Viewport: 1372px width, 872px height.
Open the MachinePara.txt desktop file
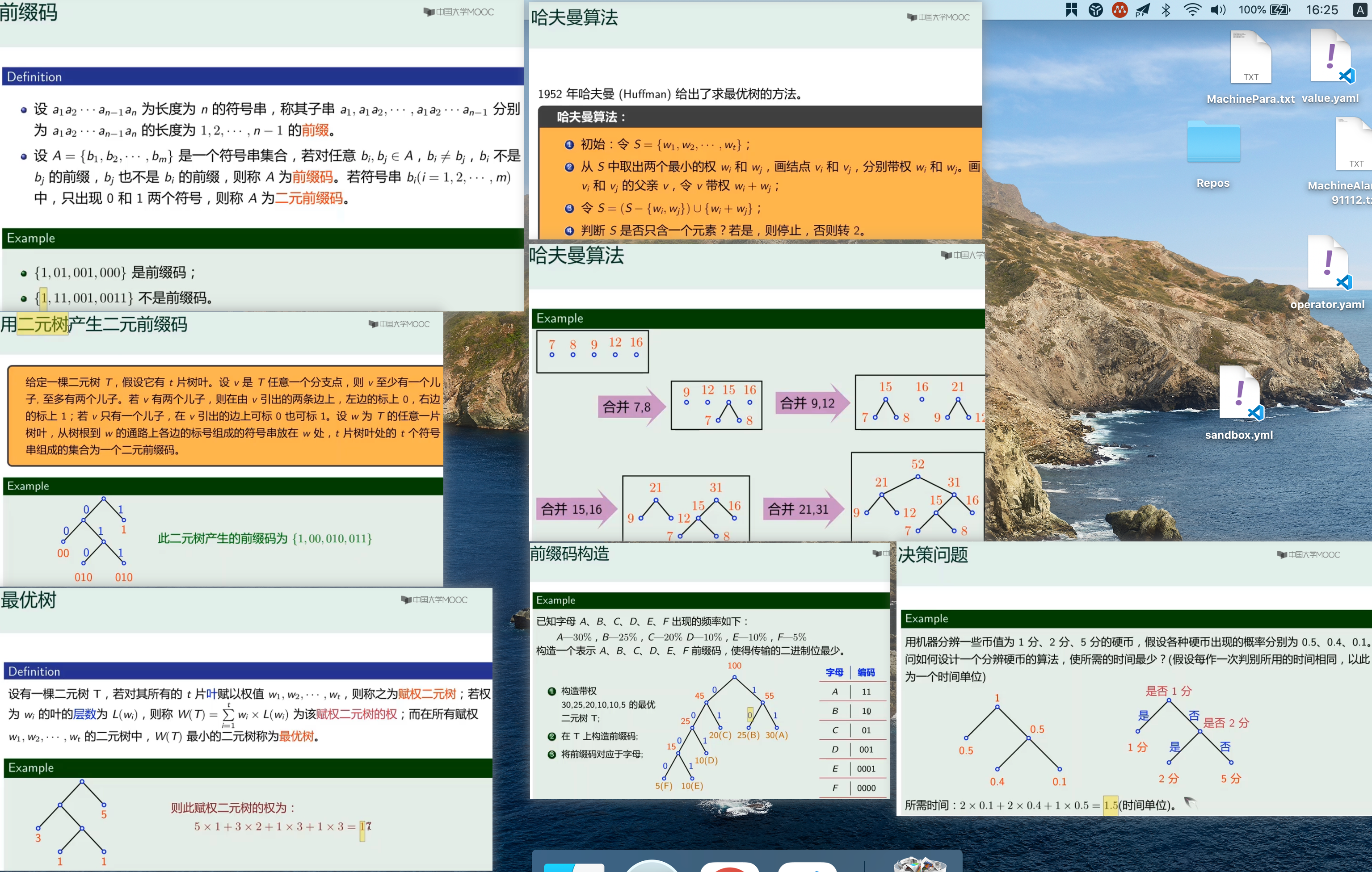click(x=1250, y=59)
